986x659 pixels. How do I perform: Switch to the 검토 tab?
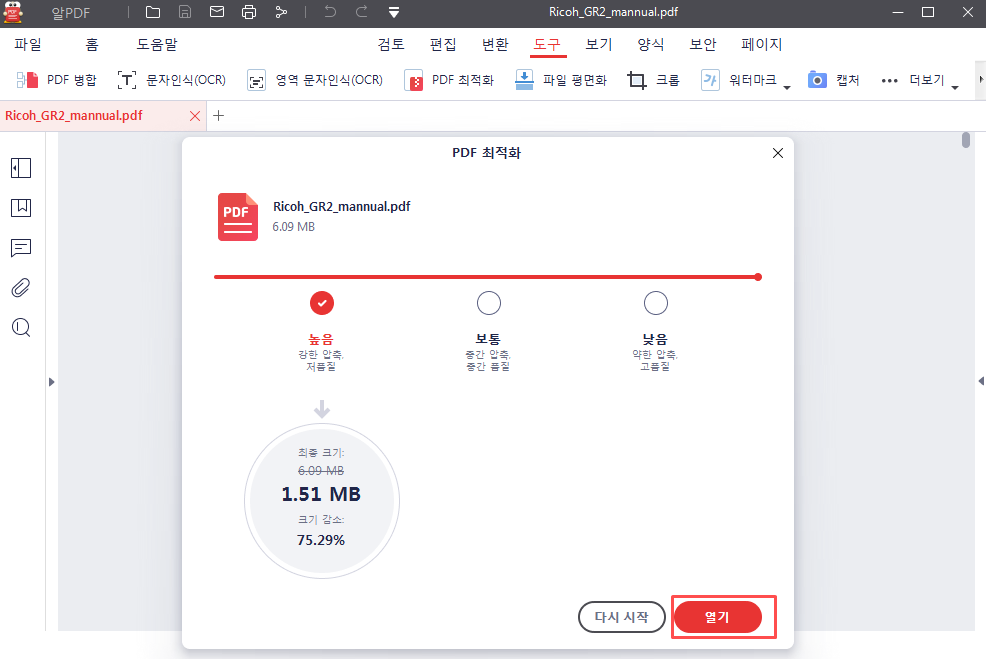tap(391, 45)
